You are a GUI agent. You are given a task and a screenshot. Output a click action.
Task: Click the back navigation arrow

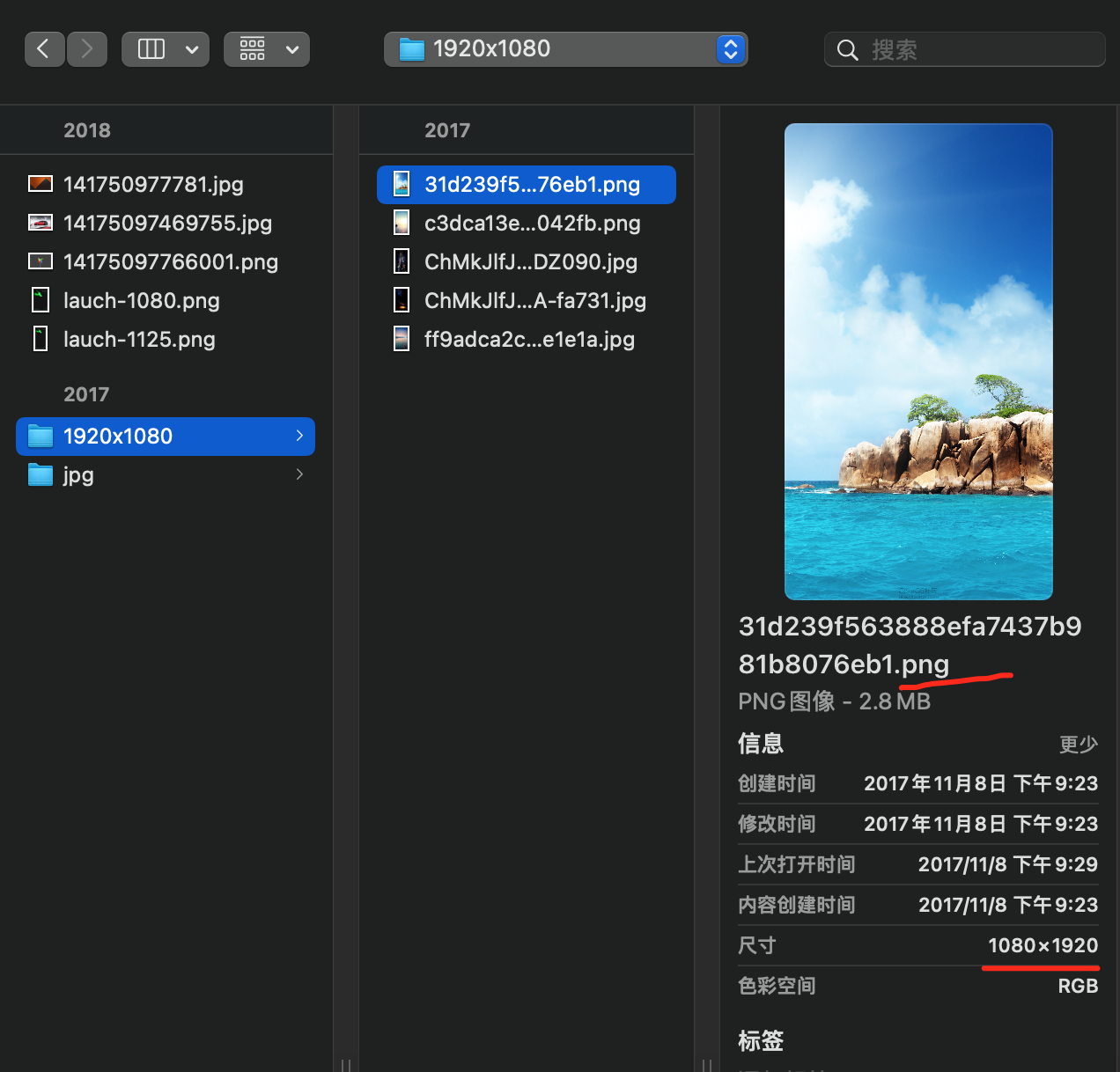(44, 49)
